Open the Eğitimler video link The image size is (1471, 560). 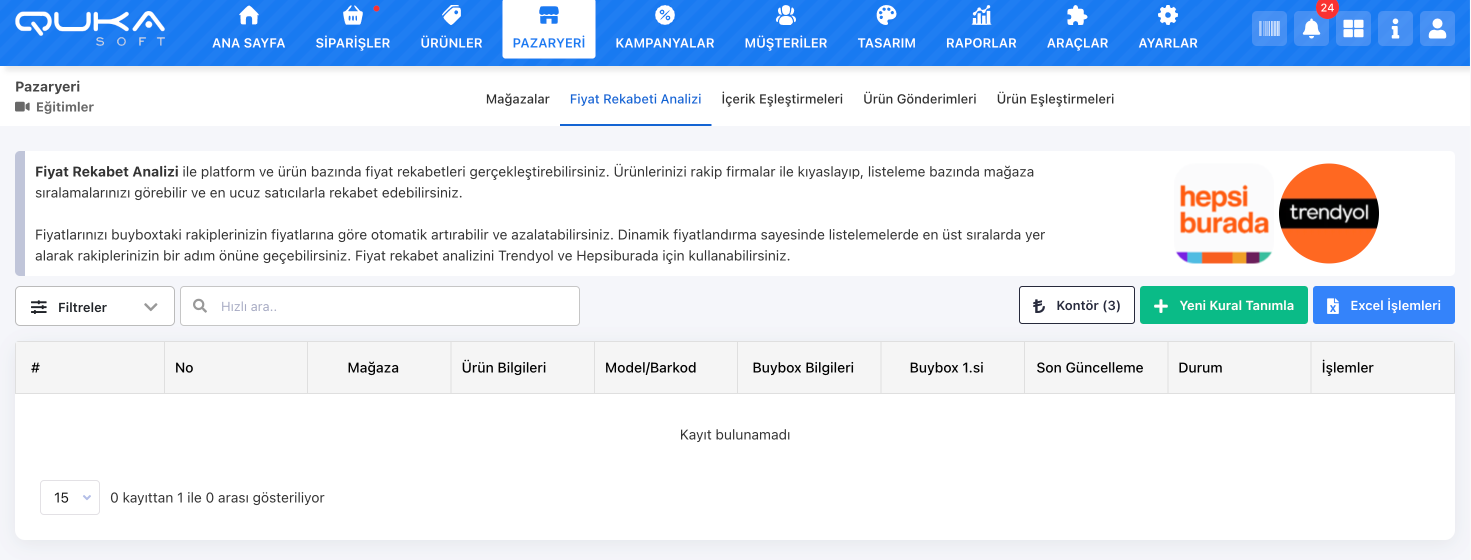[55, 107]
